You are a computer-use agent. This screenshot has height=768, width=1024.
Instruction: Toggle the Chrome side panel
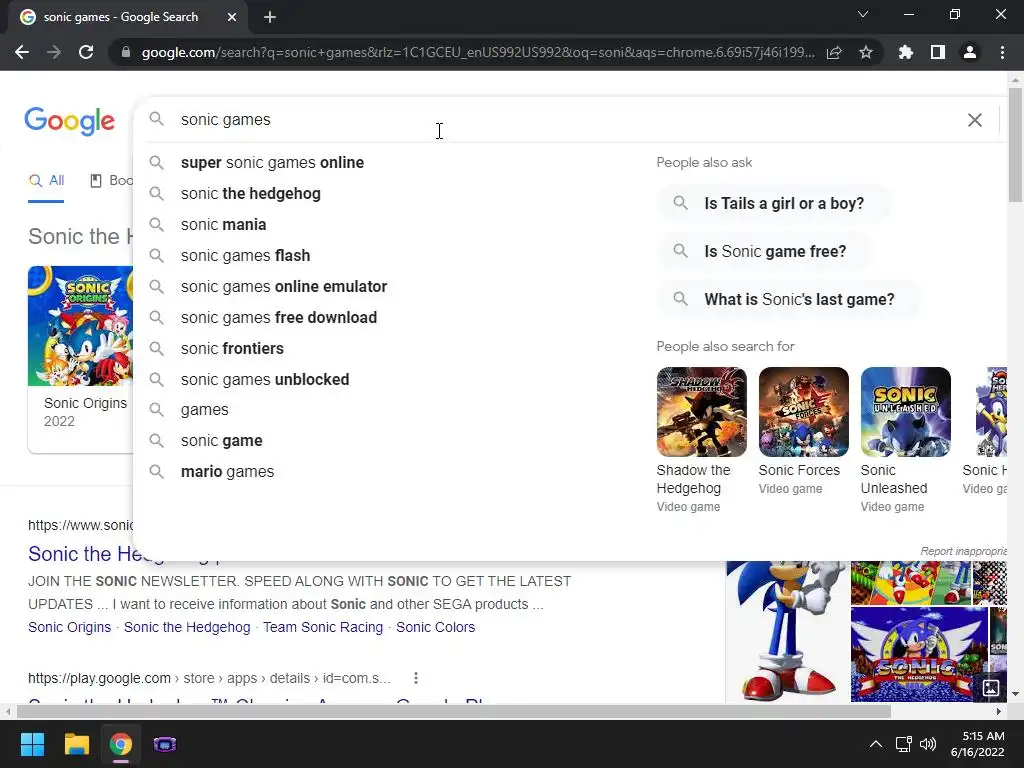coord(938,52)
